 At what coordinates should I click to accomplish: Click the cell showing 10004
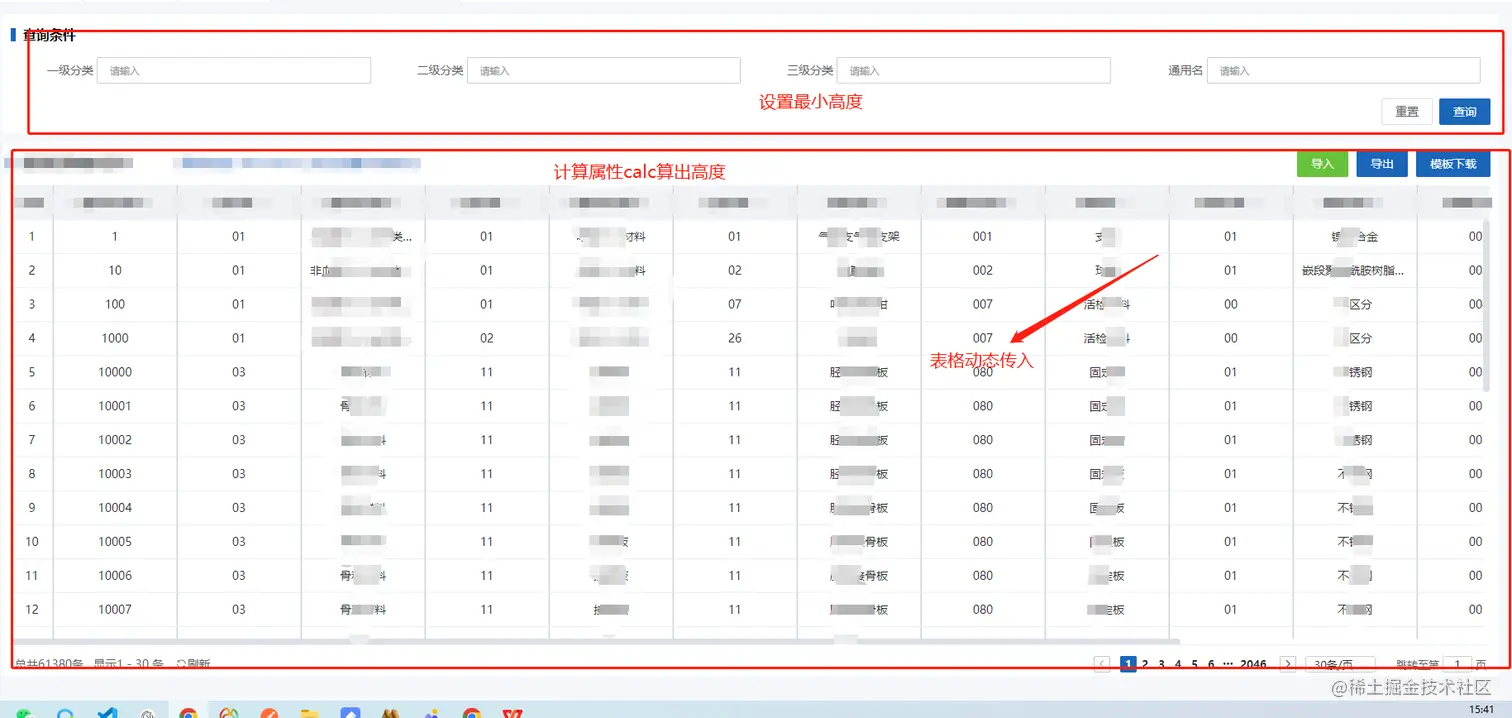click(x=115, y=508)
